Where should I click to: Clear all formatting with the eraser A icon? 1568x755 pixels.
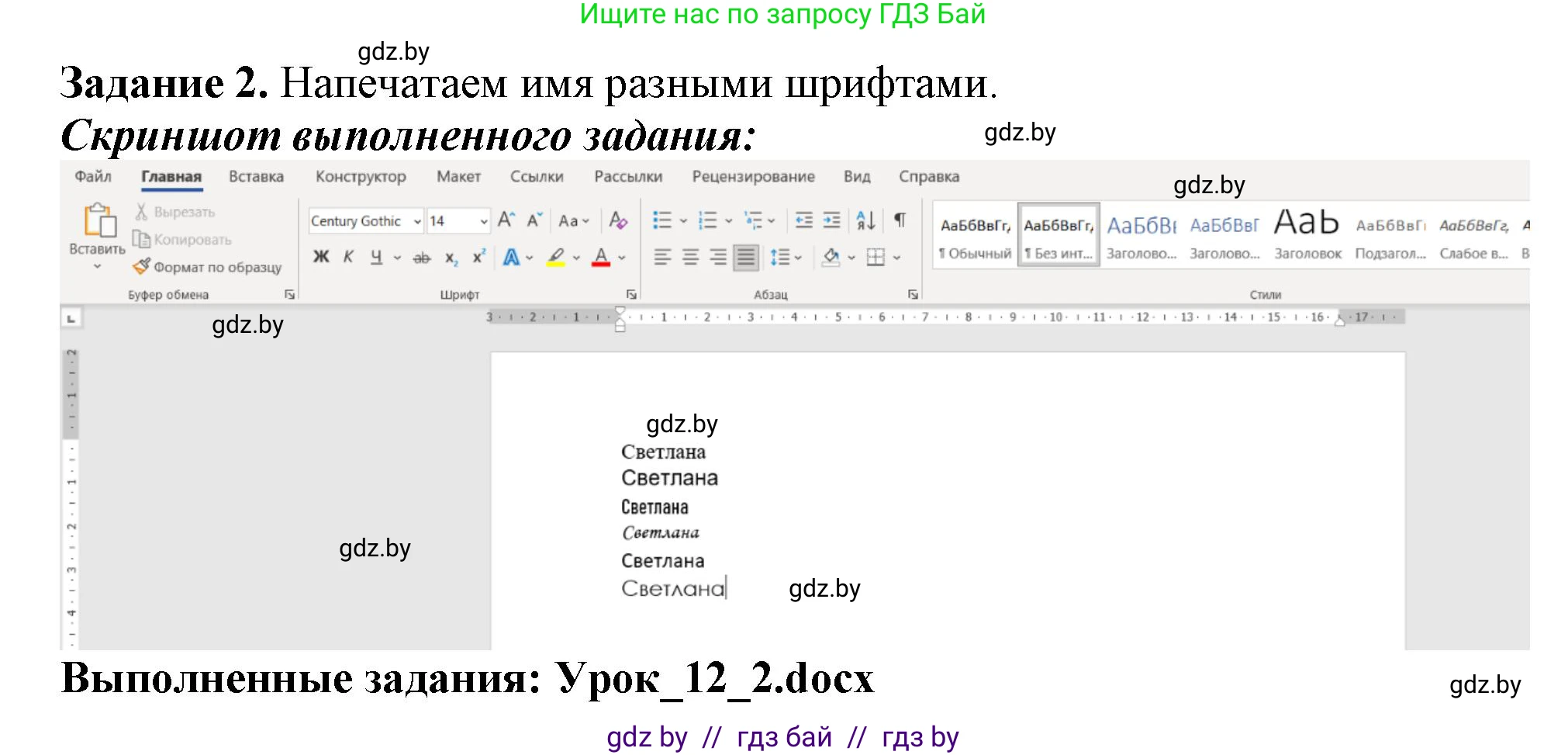point(618,220)
